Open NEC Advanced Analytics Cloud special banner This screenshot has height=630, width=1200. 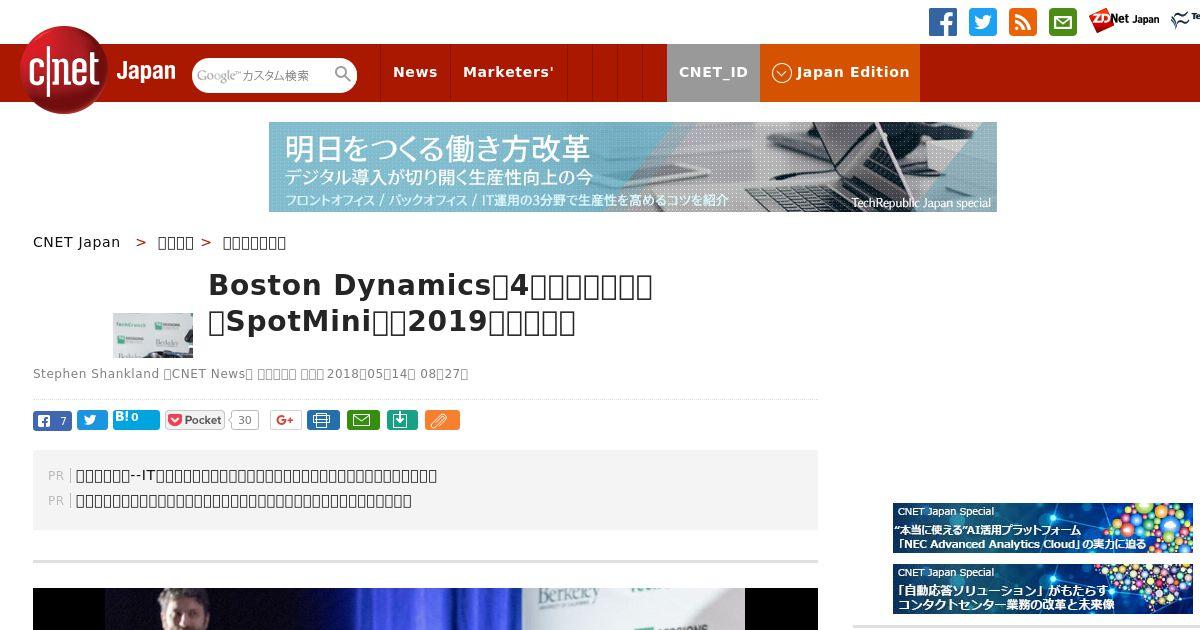click(1043, 528)
